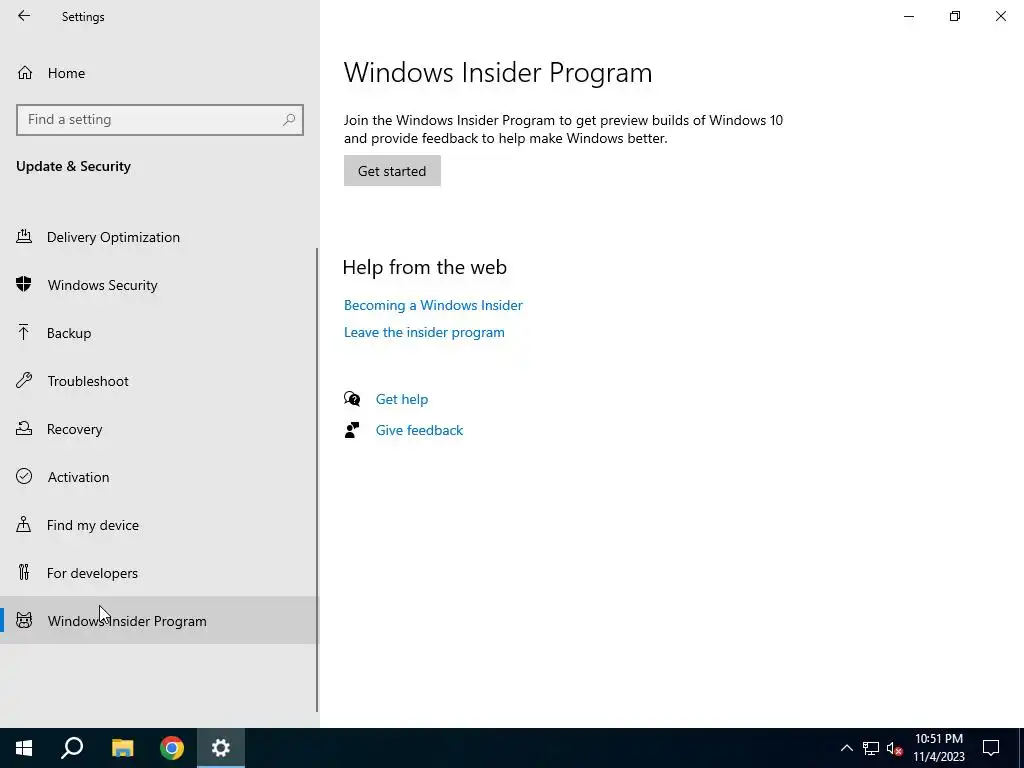Screen dimensions: 1024x768
Task: Click the sidebar vertical scrollbar
Action: [x=317, y=480]
